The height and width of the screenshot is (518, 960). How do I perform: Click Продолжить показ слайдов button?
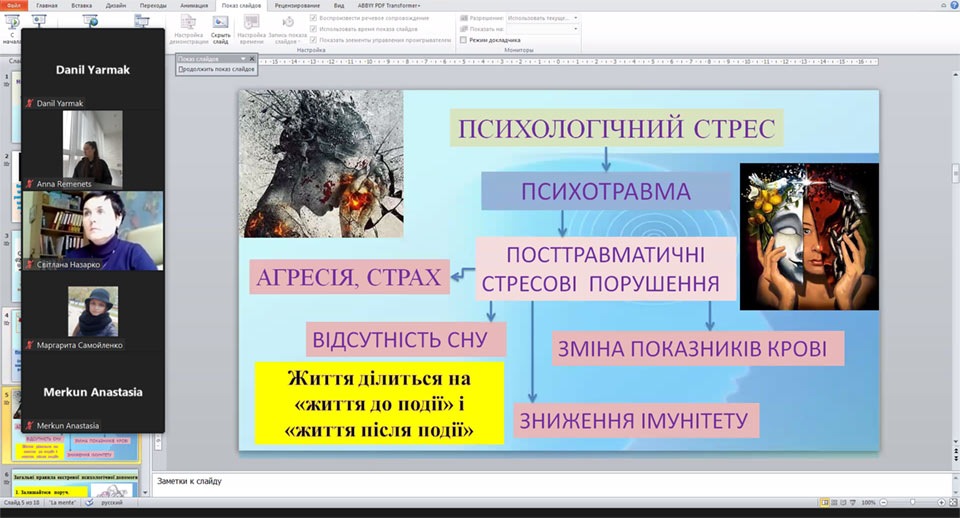(216, 69)
